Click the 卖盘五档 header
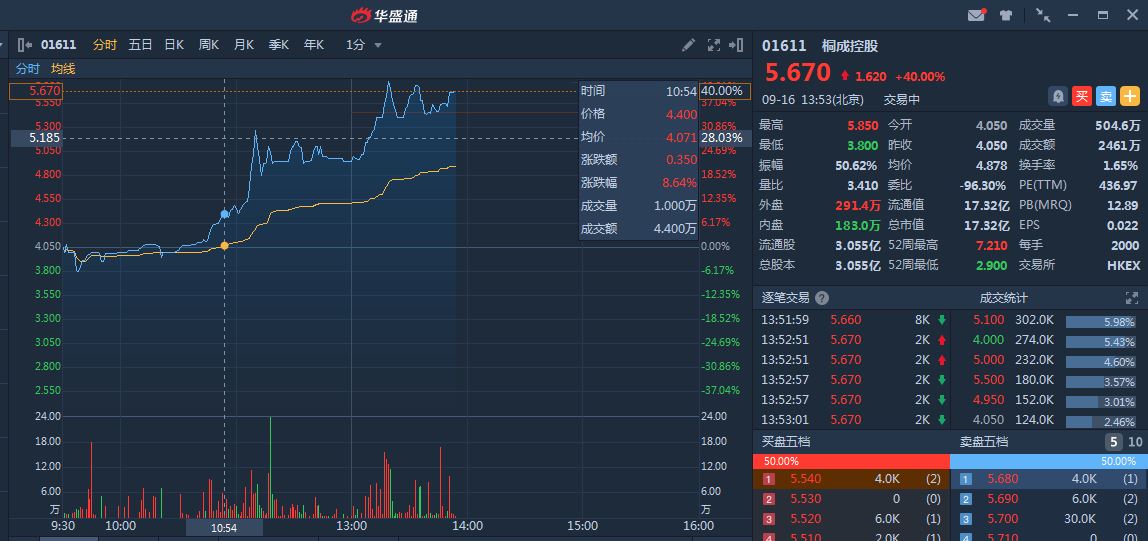 click(984, 442)
